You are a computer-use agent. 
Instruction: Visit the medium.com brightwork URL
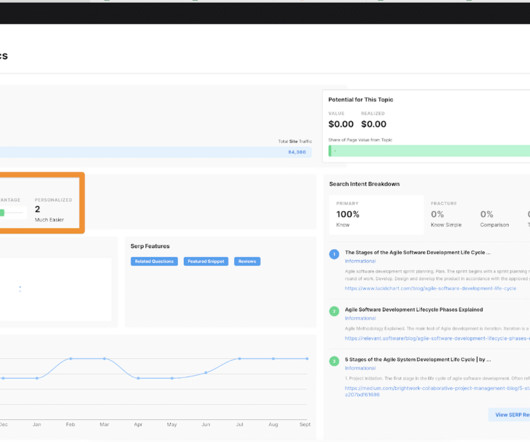(437, 391)
